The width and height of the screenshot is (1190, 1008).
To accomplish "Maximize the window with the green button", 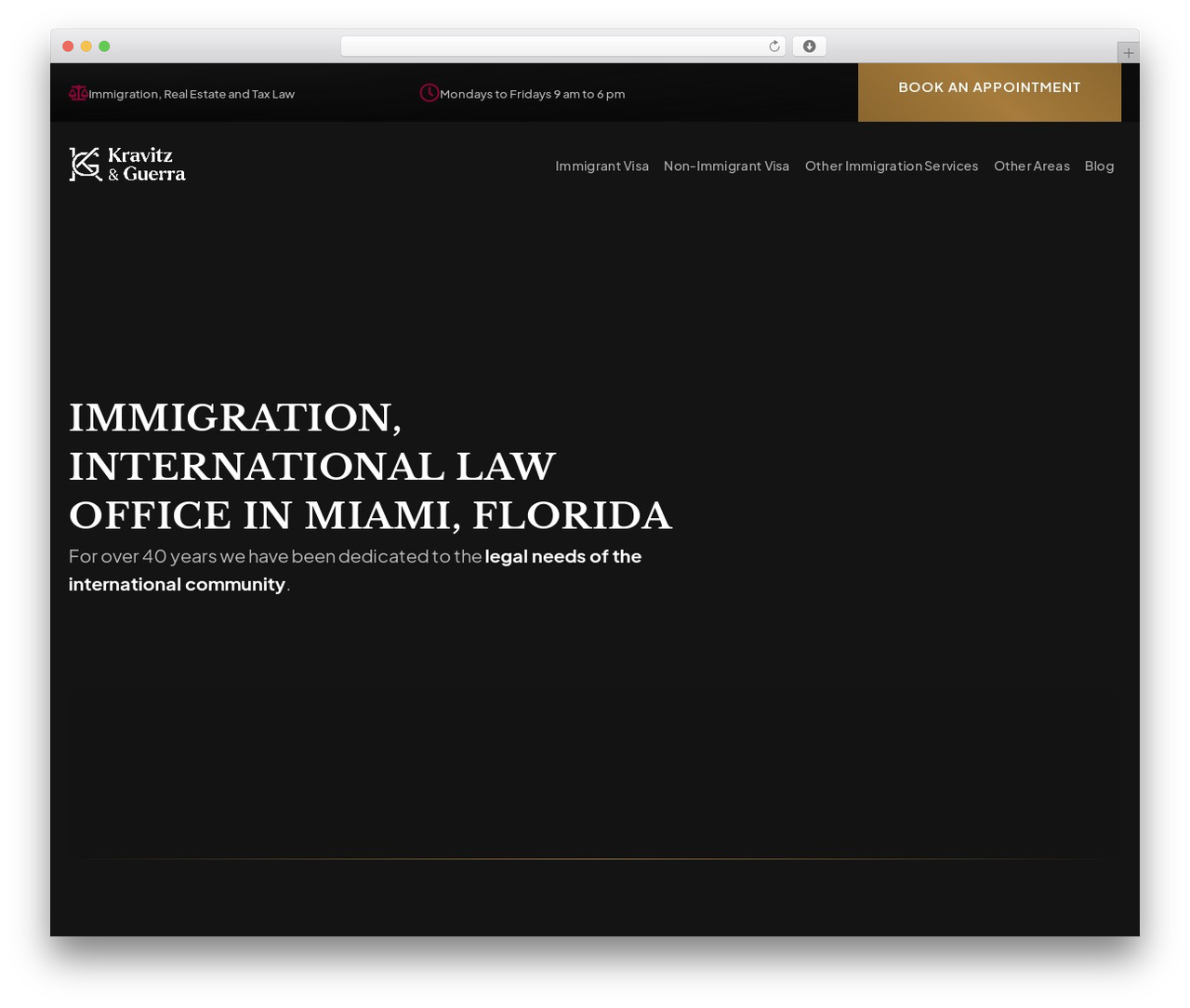I will pos(104,46).
